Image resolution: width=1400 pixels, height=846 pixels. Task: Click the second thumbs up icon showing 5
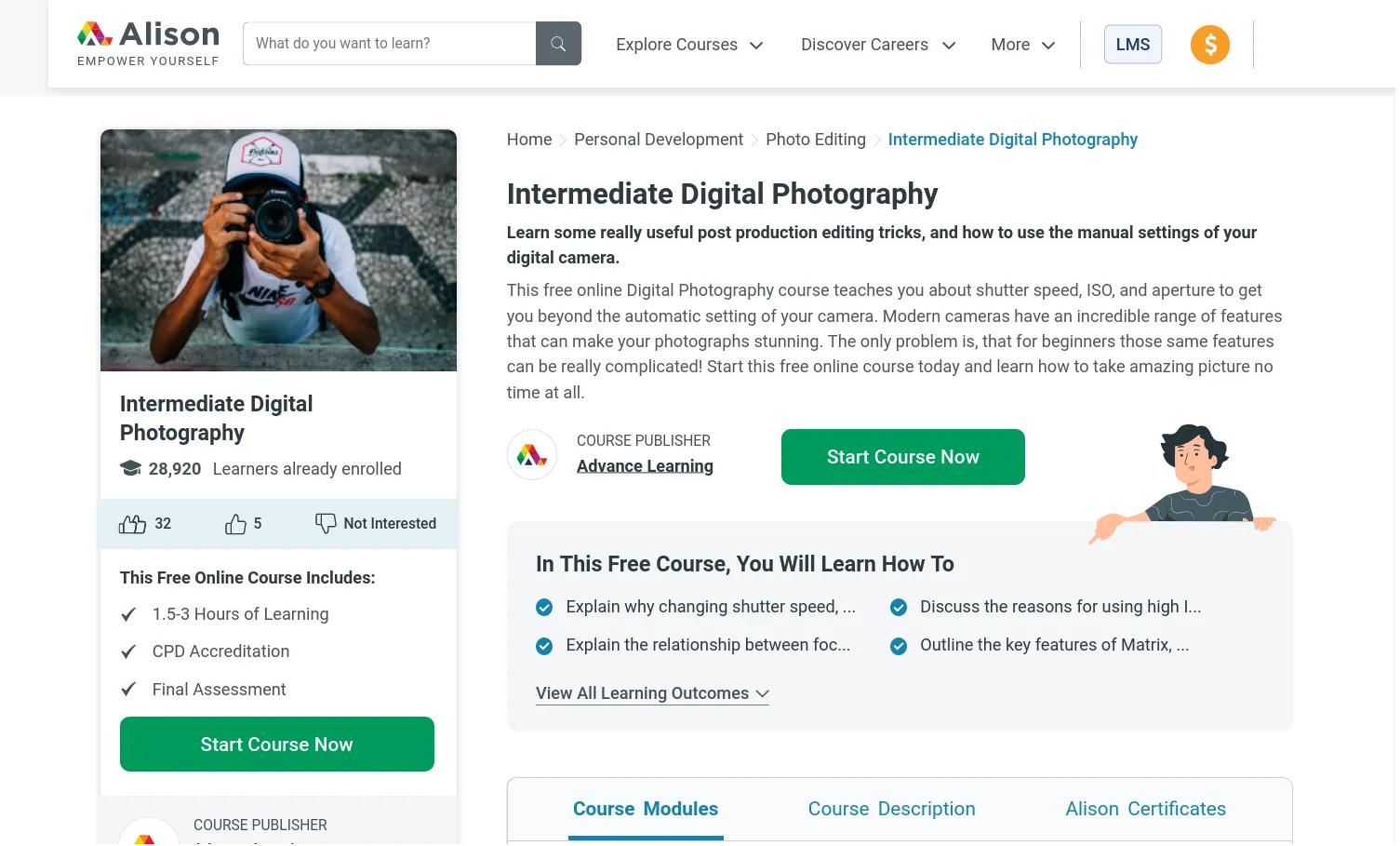235,523
